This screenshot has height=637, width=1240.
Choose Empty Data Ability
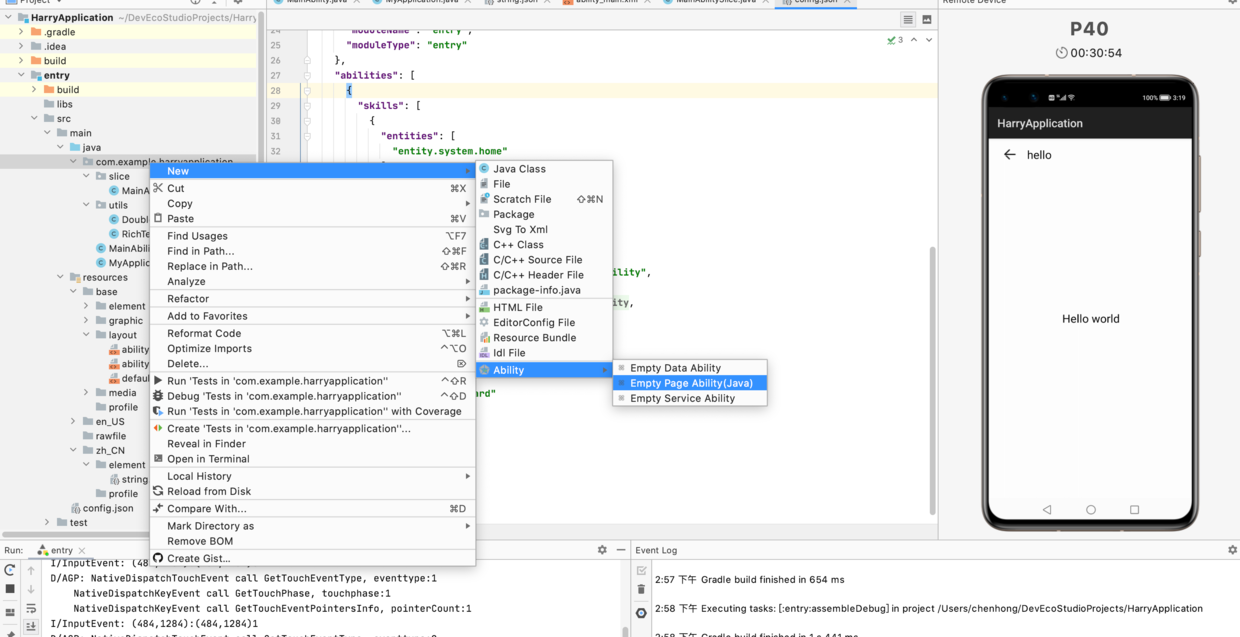pos(690,368)
